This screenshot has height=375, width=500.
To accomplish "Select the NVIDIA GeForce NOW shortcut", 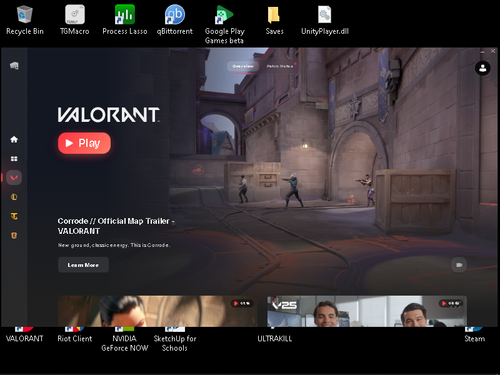I will (x=124, y=340).
